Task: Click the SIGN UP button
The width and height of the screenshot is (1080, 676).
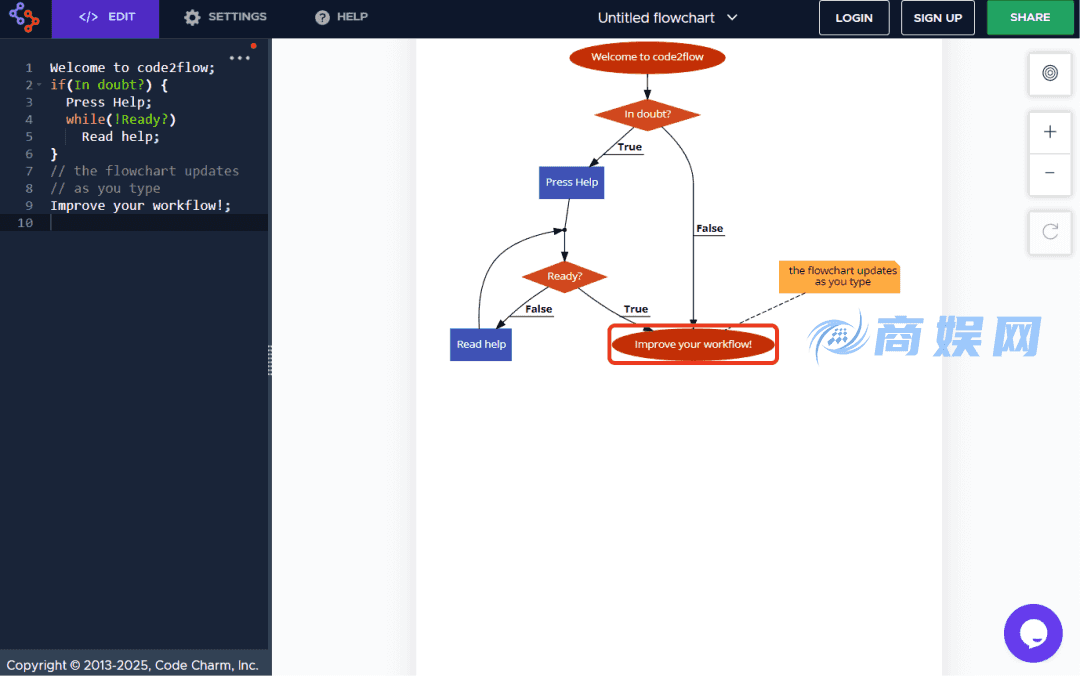Action: pos(937,18)
